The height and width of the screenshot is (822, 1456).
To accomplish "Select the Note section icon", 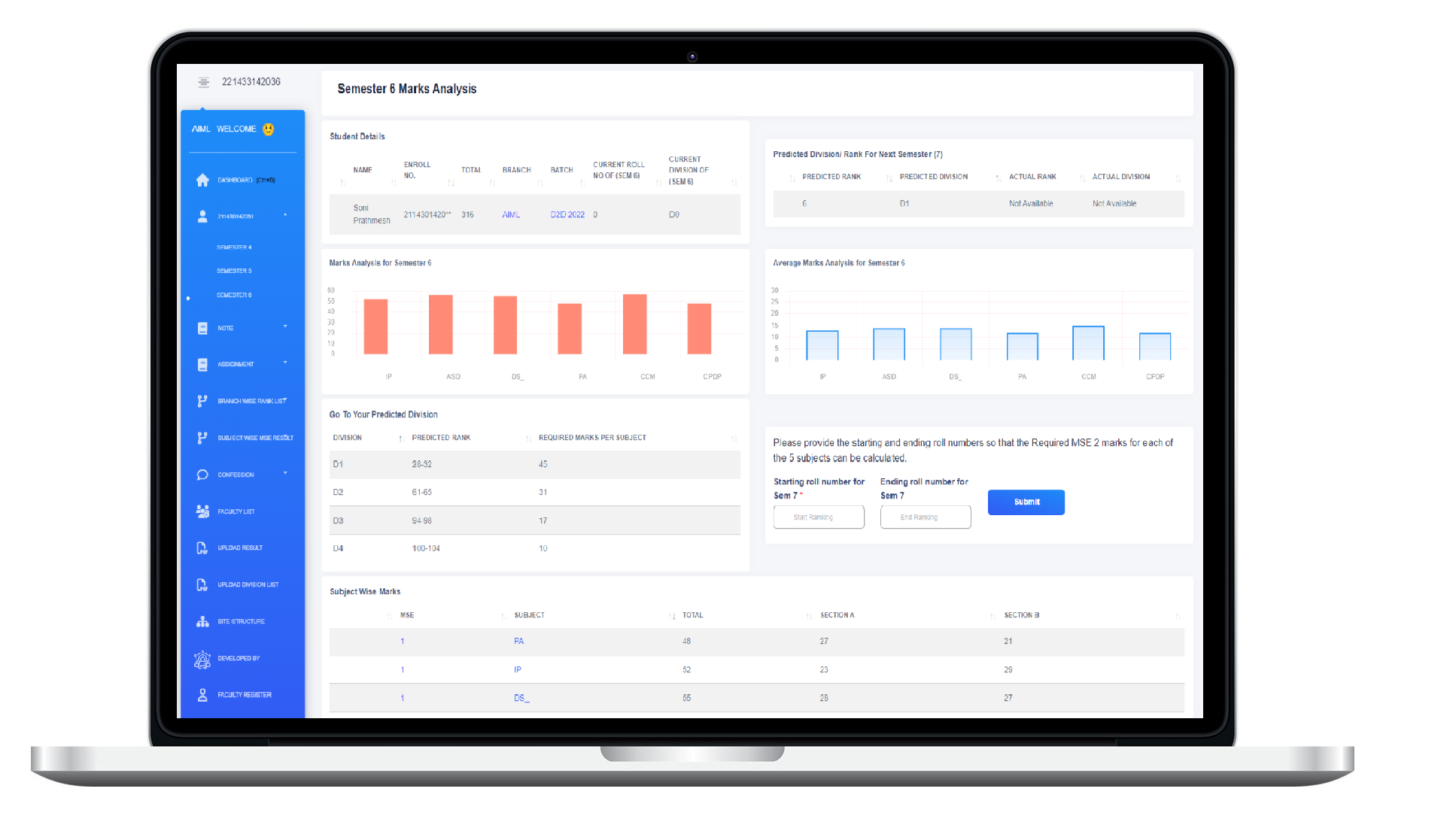I will pyautogui.click(x=202, y=327).
